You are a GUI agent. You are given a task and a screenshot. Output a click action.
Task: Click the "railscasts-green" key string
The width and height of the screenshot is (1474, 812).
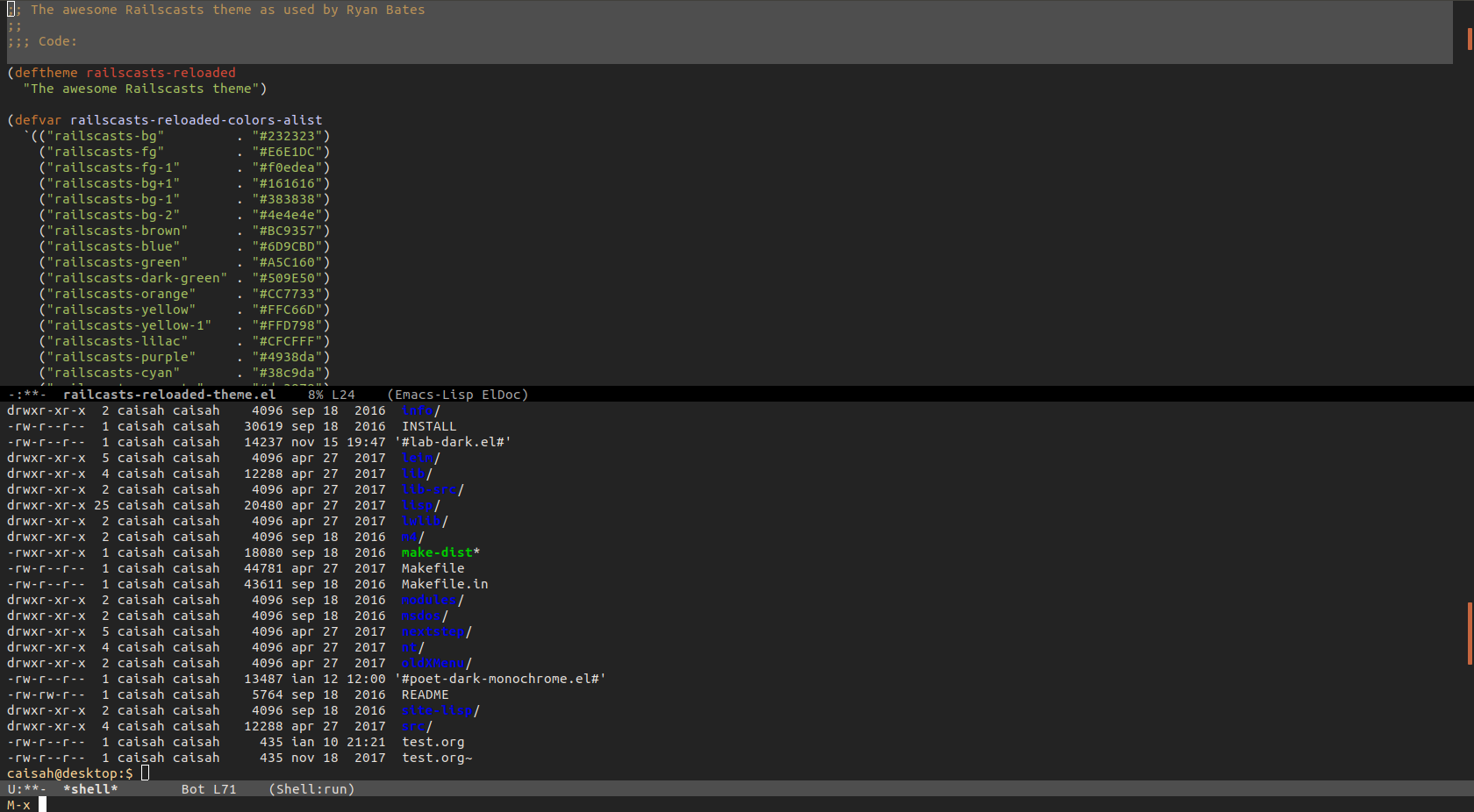[118, 262]
